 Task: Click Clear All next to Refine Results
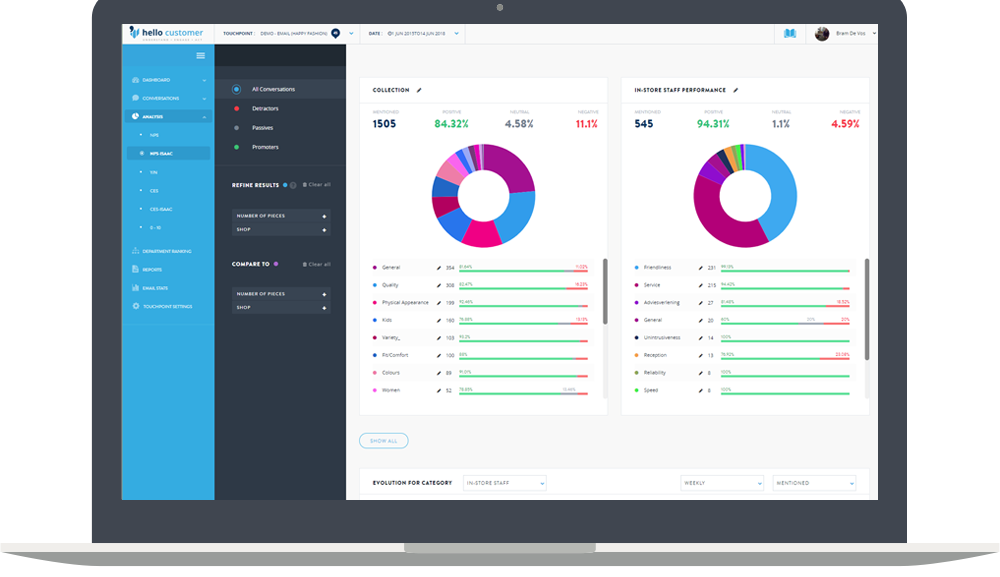pos(315,184)
